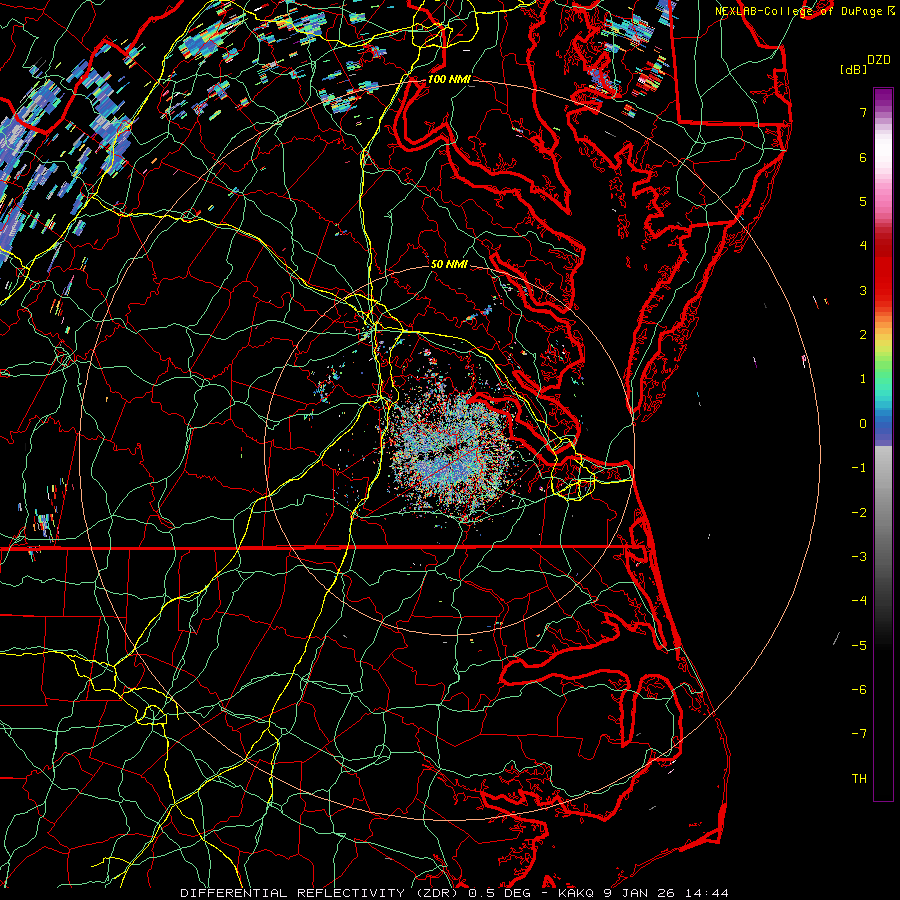Image resolution: width=900 pixels, height=900 pixels.
Task: Select the 1 value on the color scale
Action: tap(863, 379)
